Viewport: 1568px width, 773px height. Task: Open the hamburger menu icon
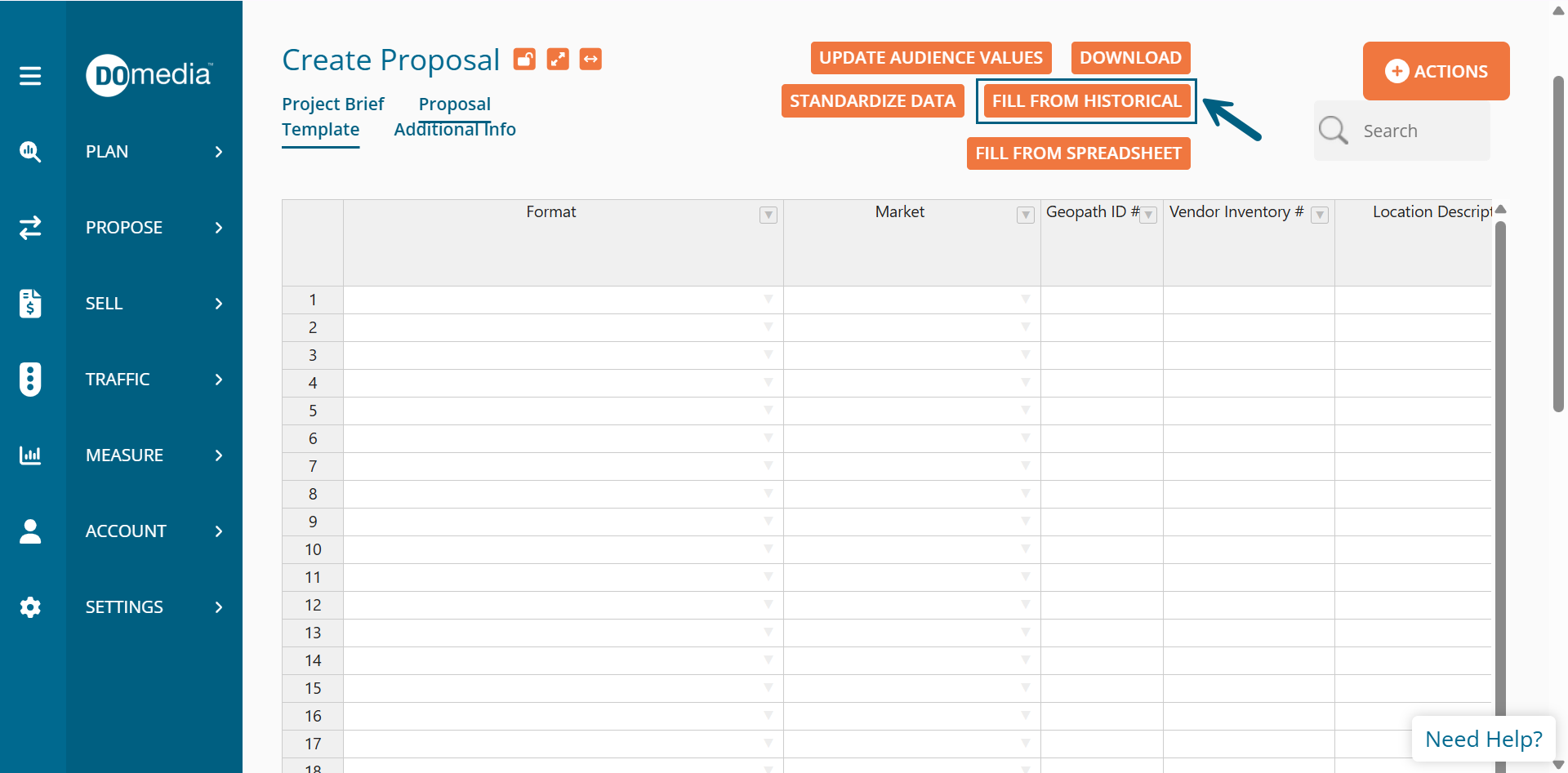[x=30, y=76]
